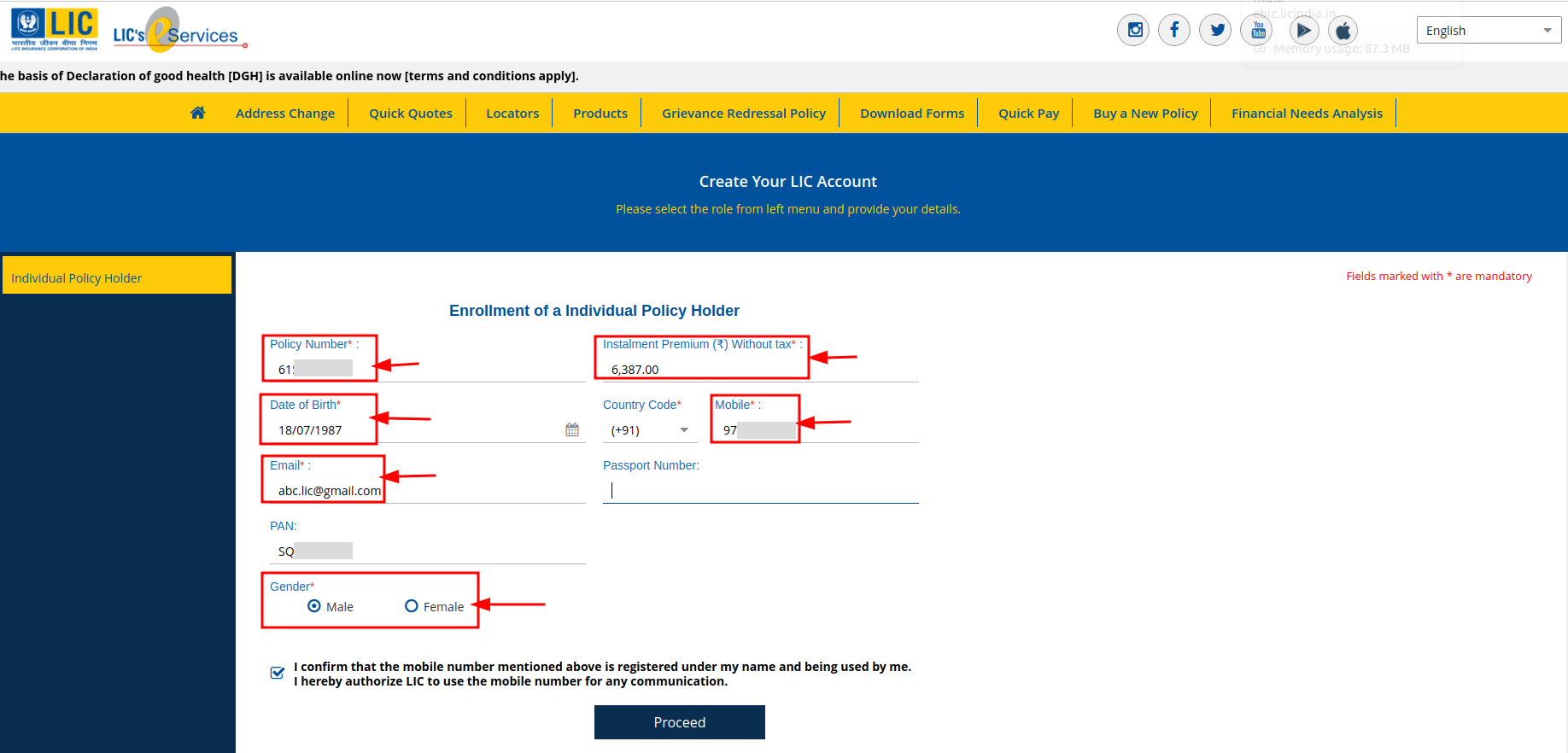Image resolution: width=1568 pixels, height=753 pixels.
Task: Open LIC's YouTube channel icon
Action: tap(1257, 31)
